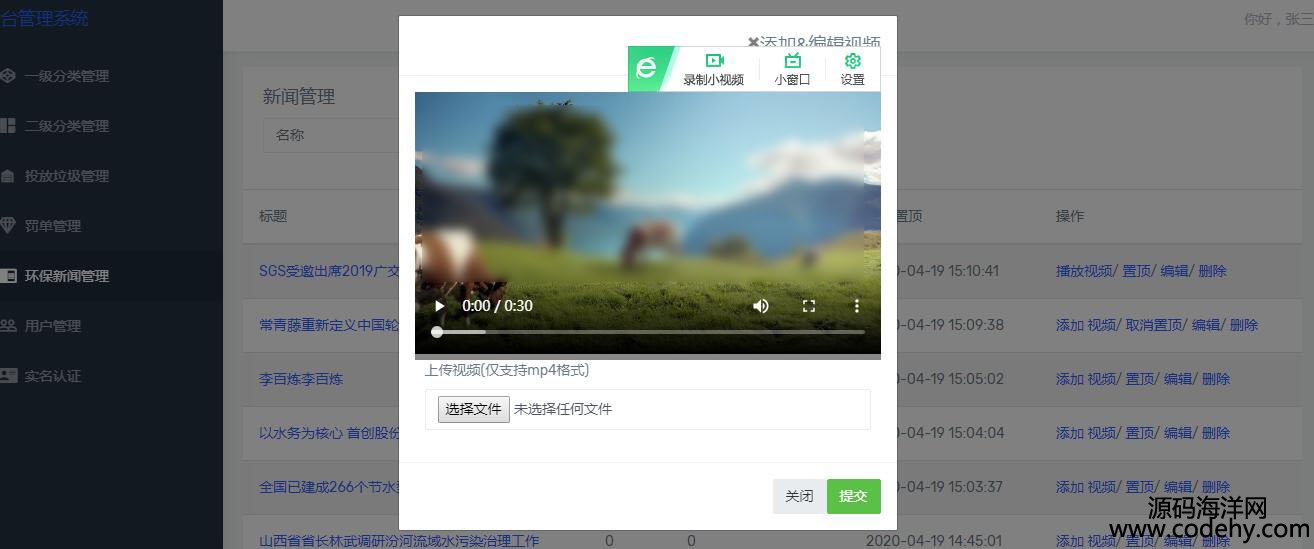The image size is (1314, 549).
Task: Click the green browser e logo
Action: tap(647, 68)
